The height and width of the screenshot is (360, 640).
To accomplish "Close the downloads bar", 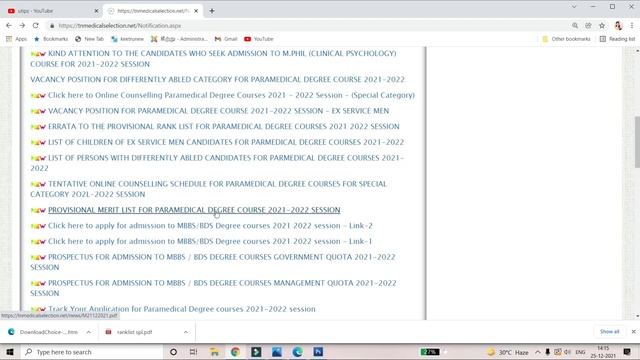I will 633,331.
